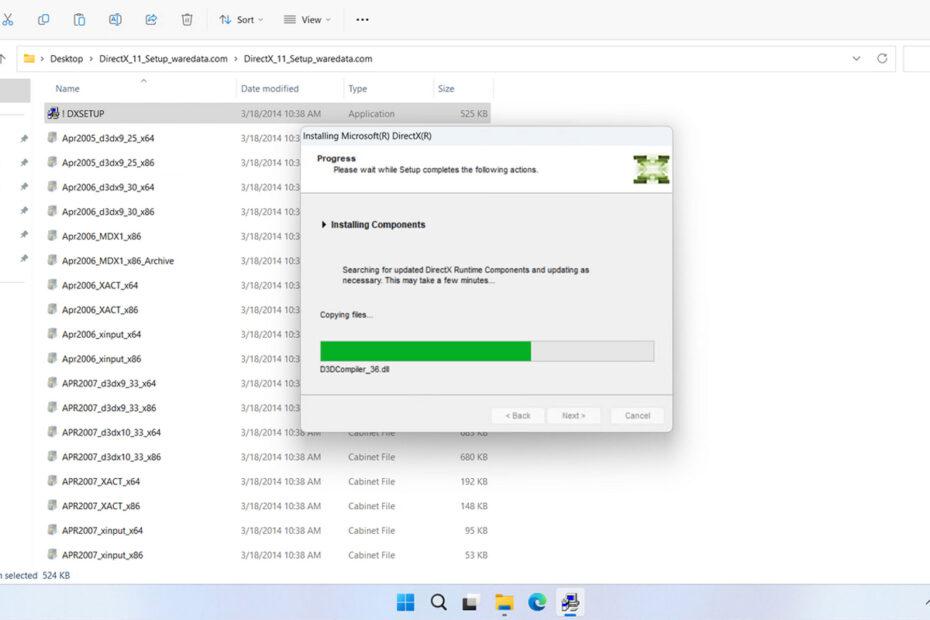Click the chevron after Desktop breadcrumb
Viewport: 930px width, 620px height.
(x=91, y=59)
